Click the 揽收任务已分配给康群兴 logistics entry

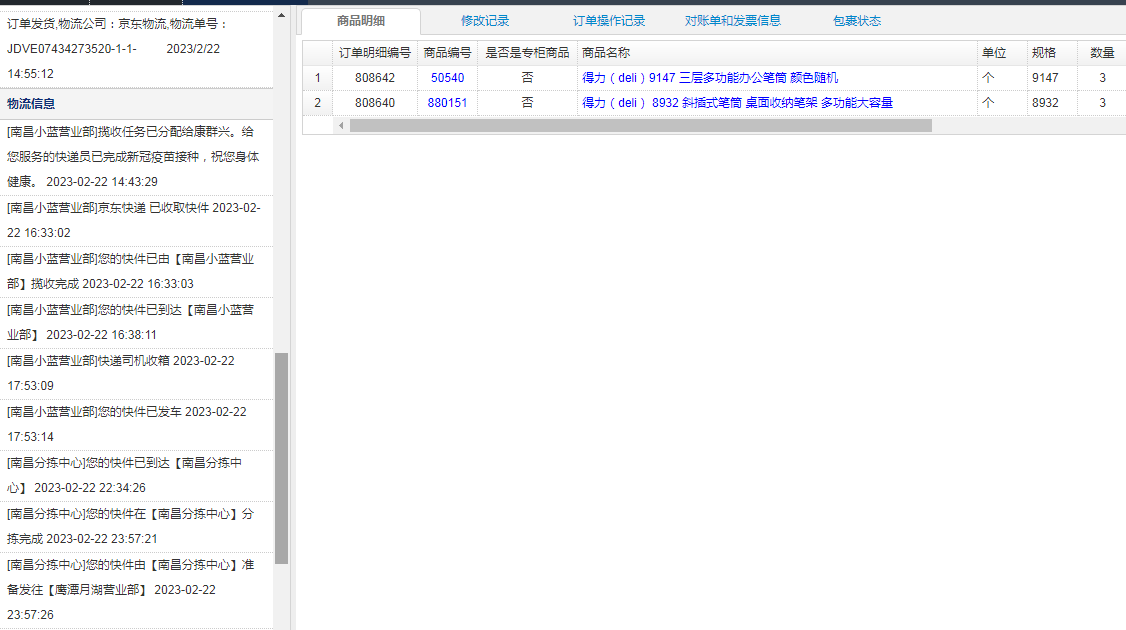[x=136, y=157]
